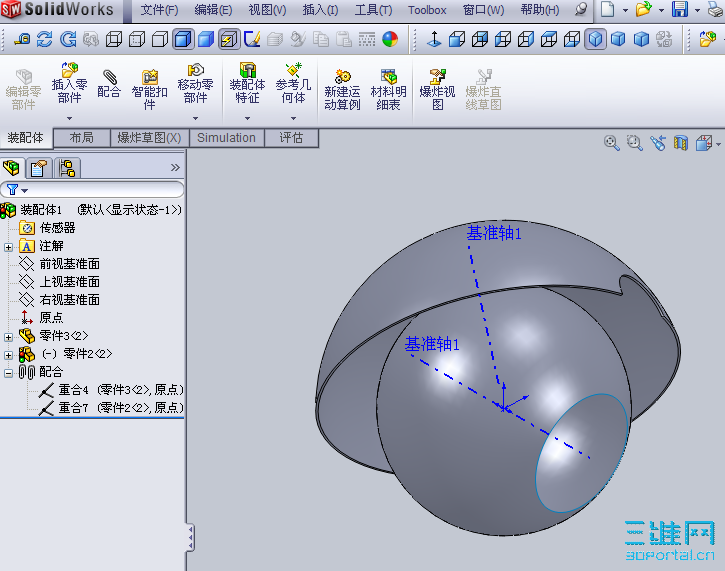
Task: Click the single circular arrow redo icon
Action: click(x=68, y=39)
